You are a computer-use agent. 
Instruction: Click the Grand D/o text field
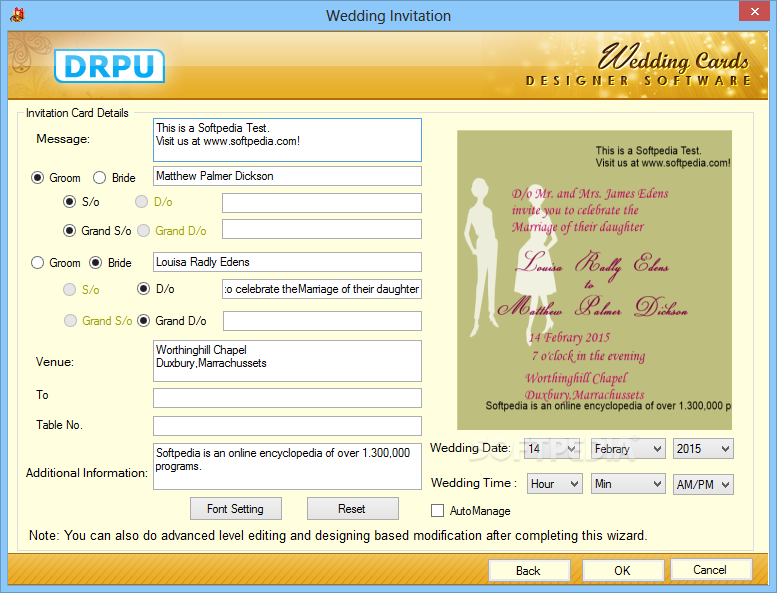click(322, 321)
